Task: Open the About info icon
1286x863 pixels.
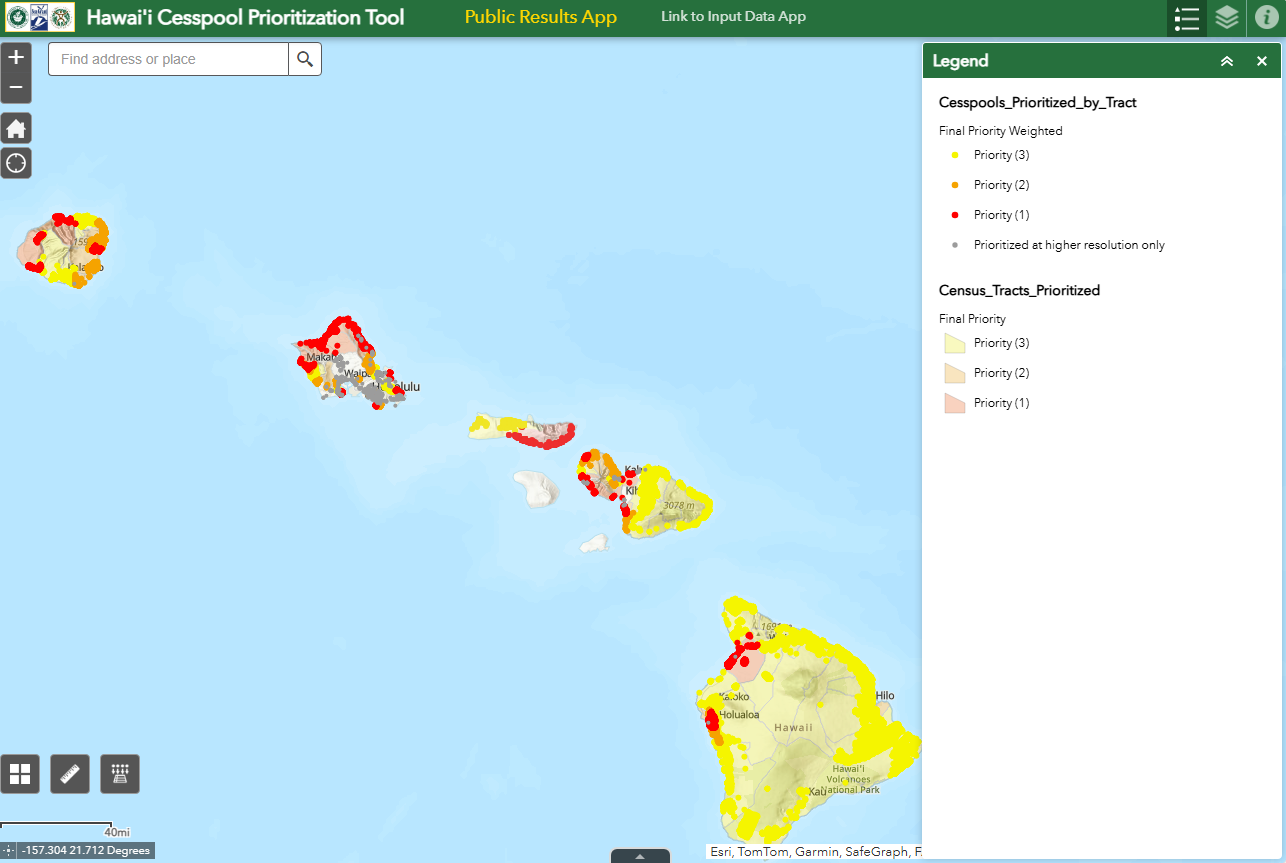Action: 1265,18
